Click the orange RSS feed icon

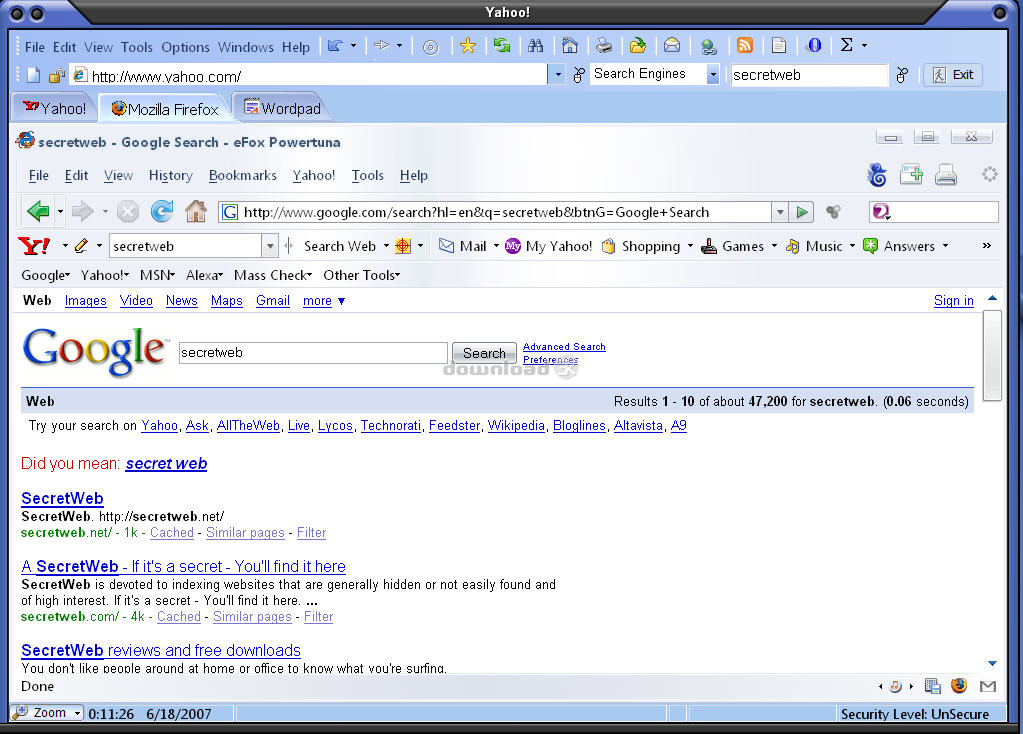pyautogui.click(x=744, y=46)
